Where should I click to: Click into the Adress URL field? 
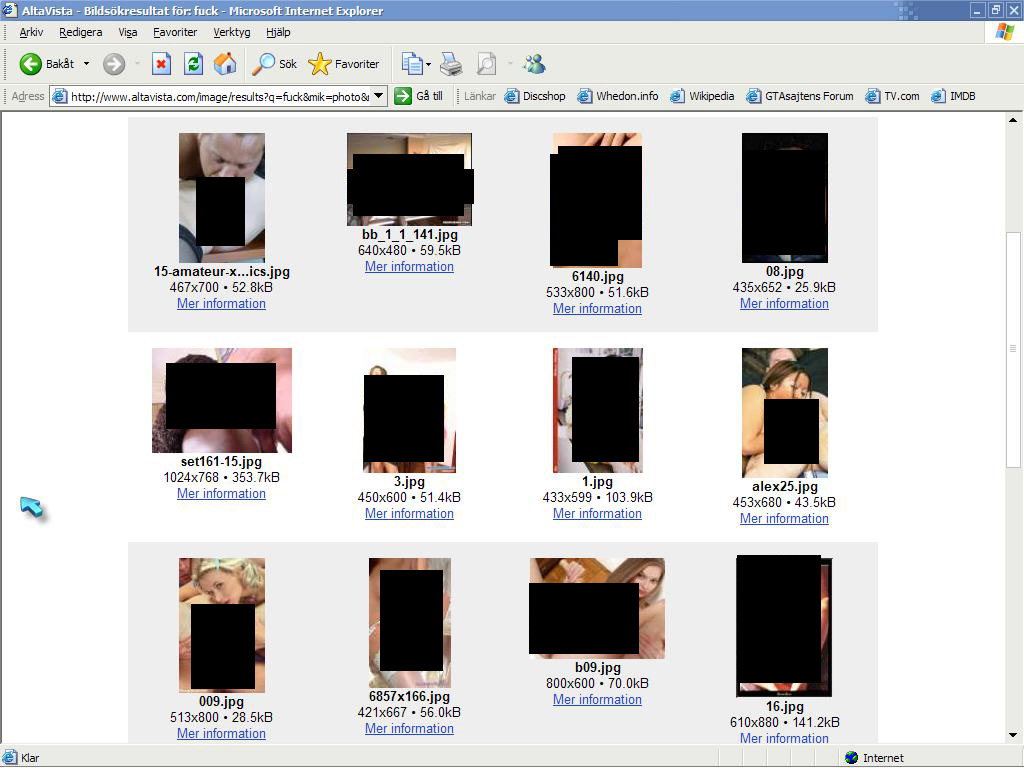(x=219, y=97)
